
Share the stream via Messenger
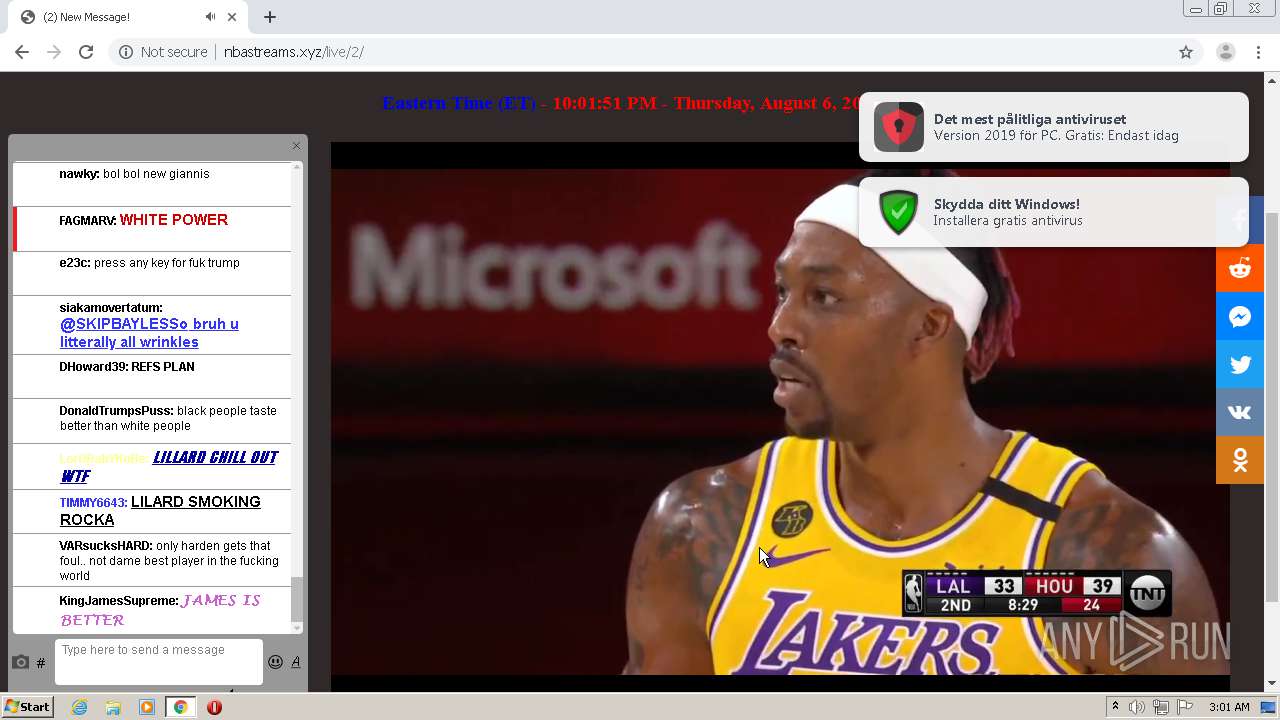click(1240, 316)
